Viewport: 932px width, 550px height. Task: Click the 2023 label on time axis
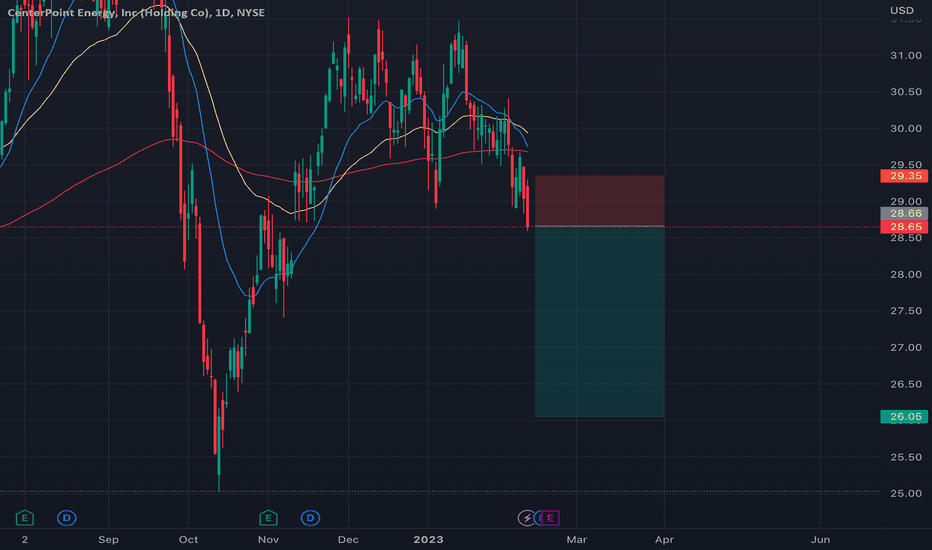pyautogui.click(x=428, y=540)
